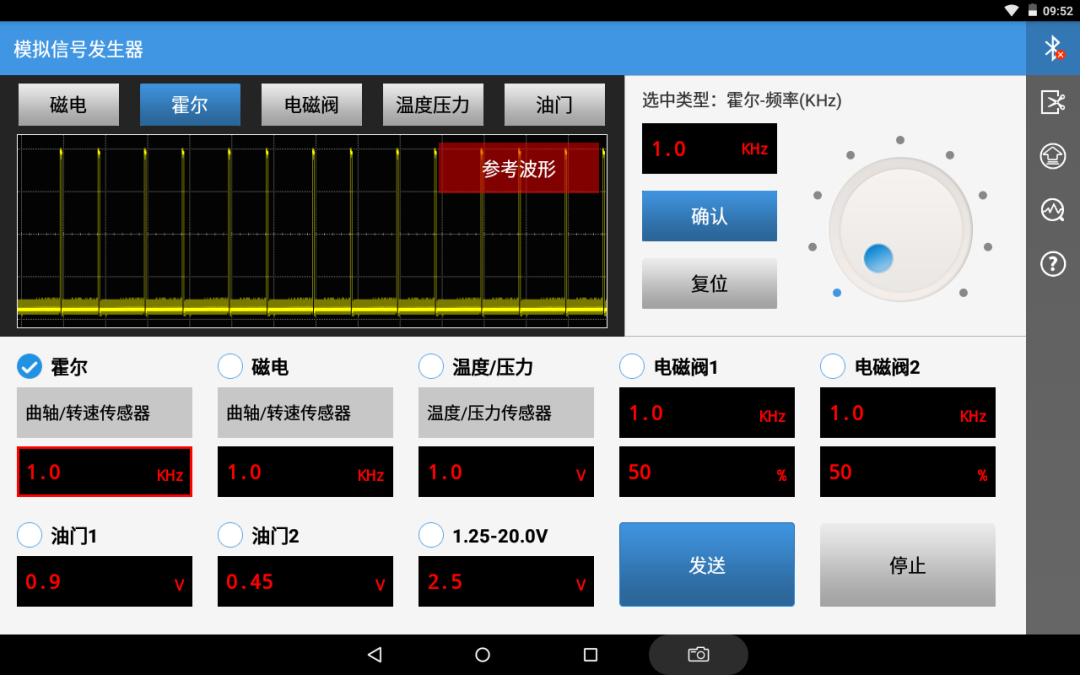This screenshot has width=1080, height=675.
Task: Switch to the 温度压力 tab
Action: pyautogui.click(x=433, y=105)
